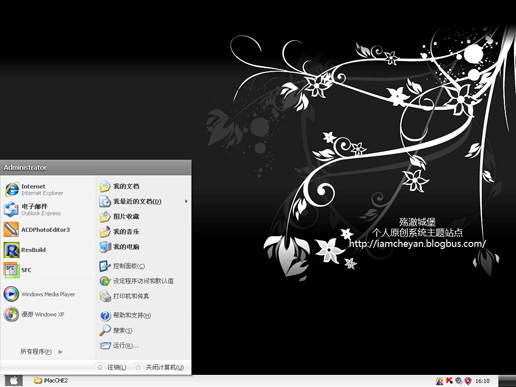Click the first system tray icon
The height and width of the screenshot is (387, 516).
click(x=440, y=380)
